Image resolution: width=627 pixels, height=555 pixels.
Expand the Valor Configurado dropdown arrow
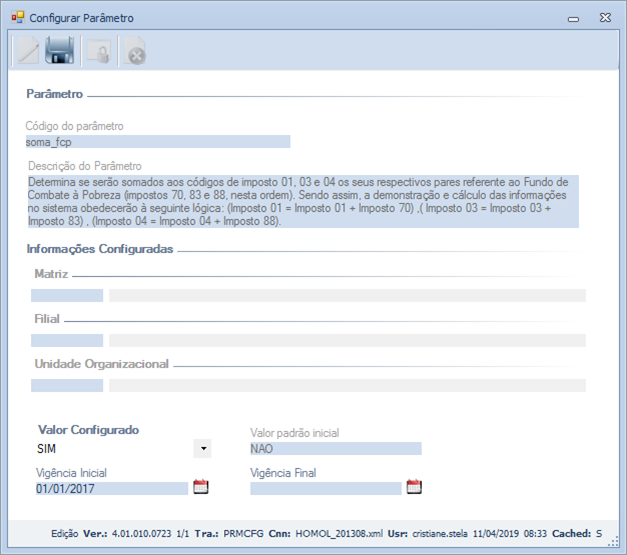pyautogui.click(x=203, y=449)
